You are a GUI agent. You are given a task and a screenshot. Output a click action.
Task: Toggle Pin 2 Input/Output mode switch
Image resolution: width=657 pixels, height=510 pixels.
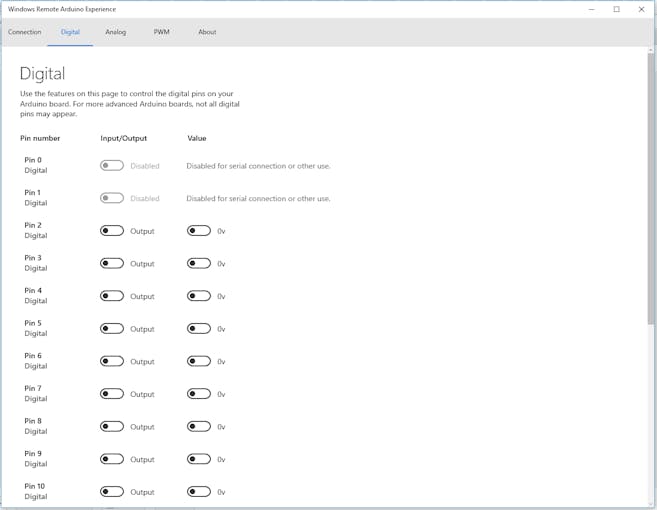coord(112,231)
